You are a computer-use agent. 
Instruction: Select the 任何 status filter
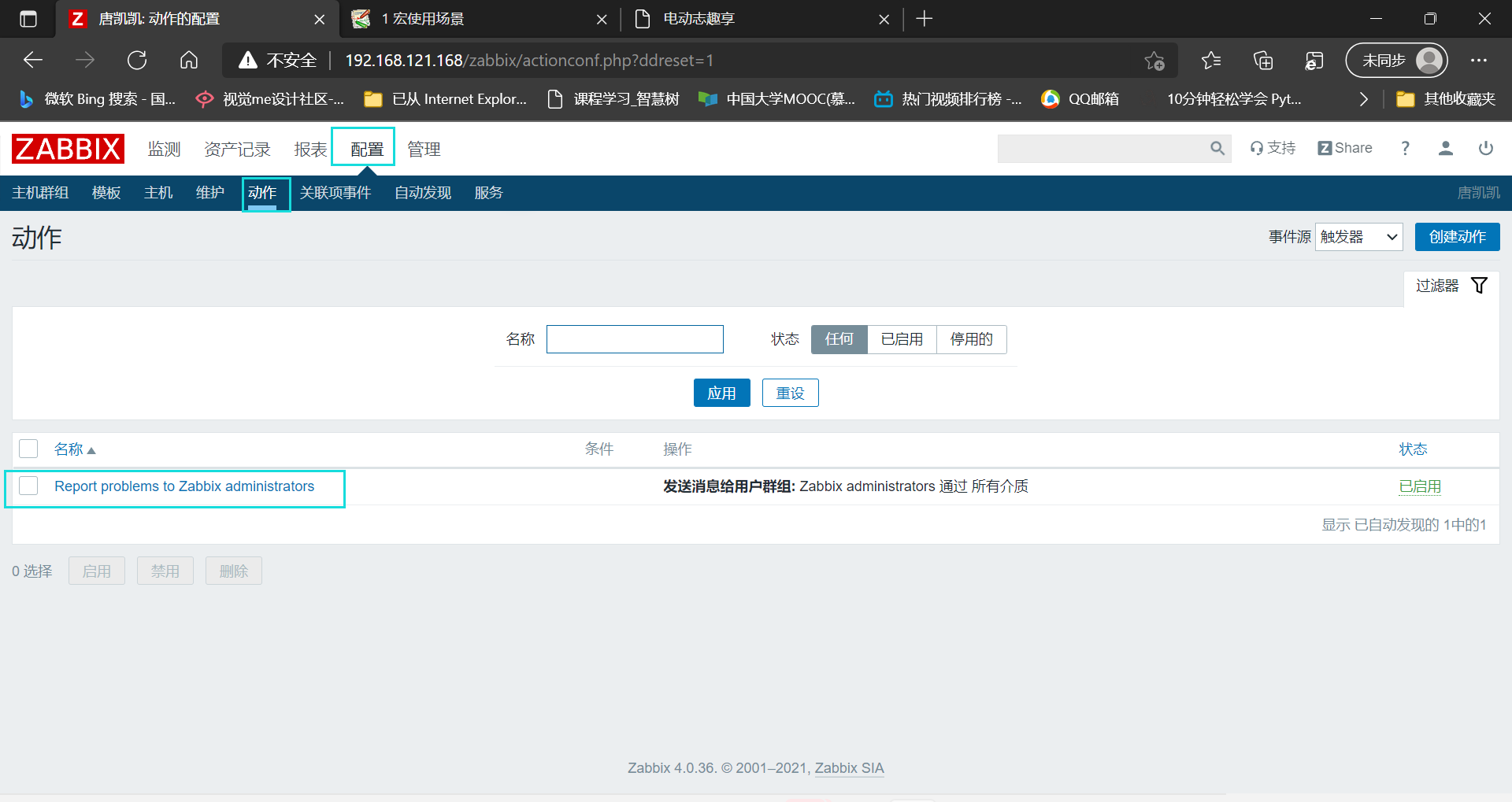[839, 339]
